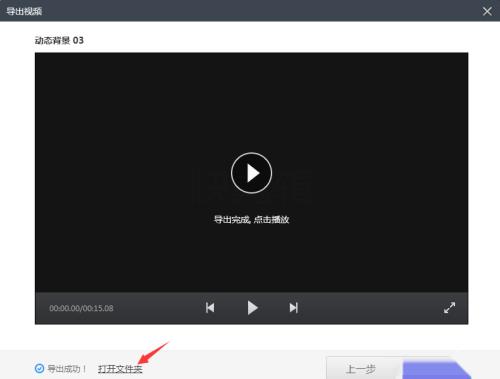The width and height of the screenshot is (500, 379).
Task: Click empty space in the player control bar
Action: 367,308
